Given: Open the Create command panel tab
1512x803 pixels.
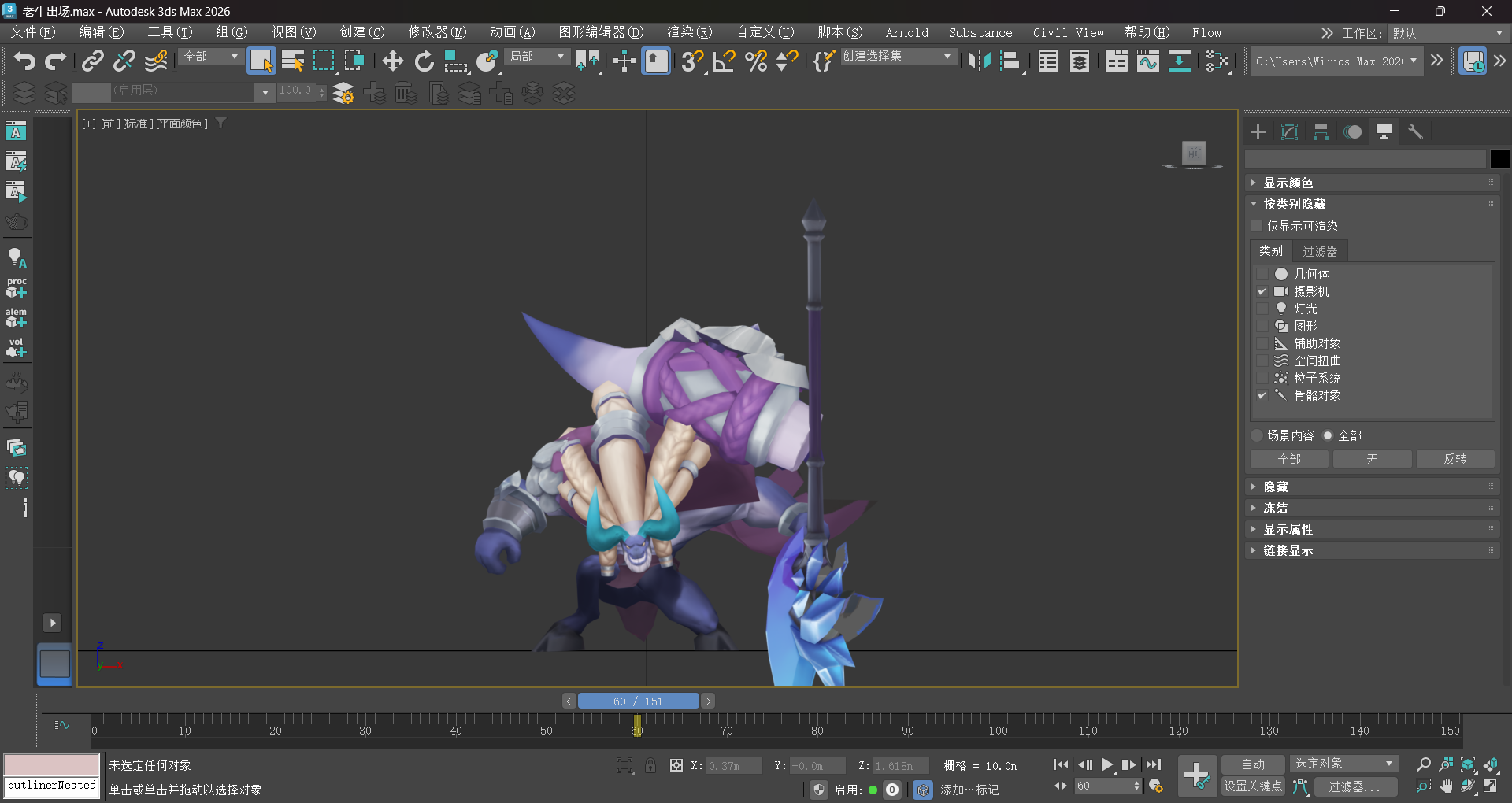Looking at the screenshot, I should [x=1258, y=131].
